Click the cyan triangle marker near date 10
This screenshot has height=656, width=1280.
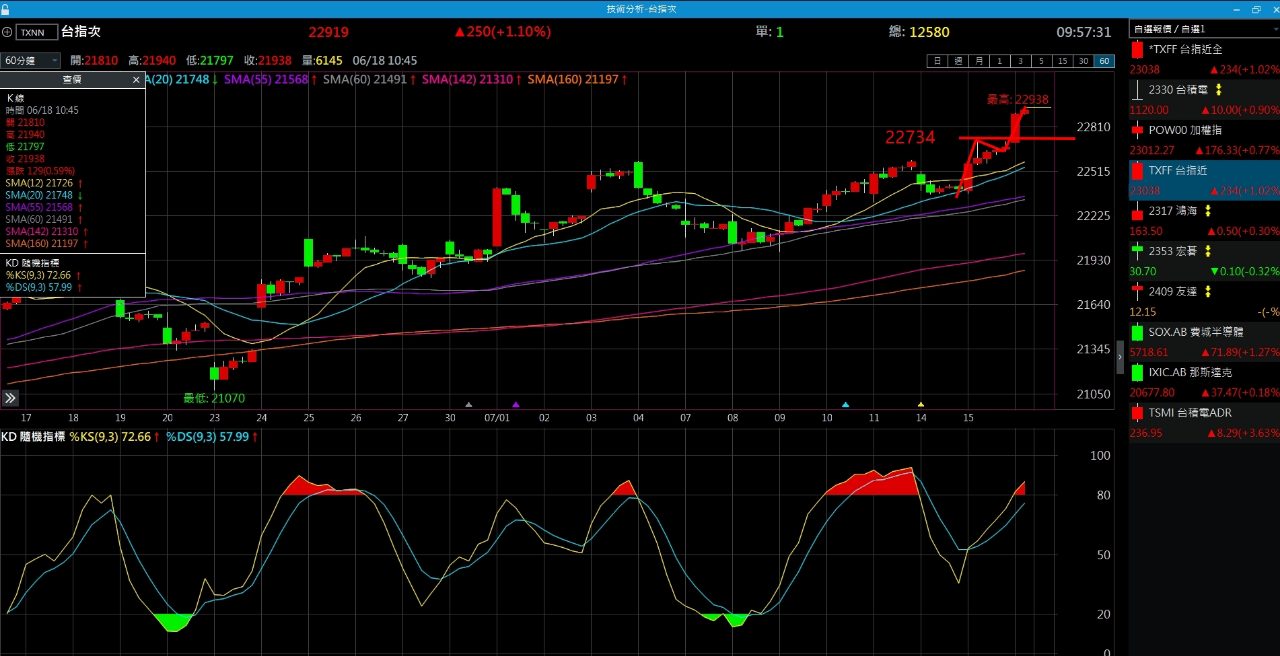click(x=845, y=405)
